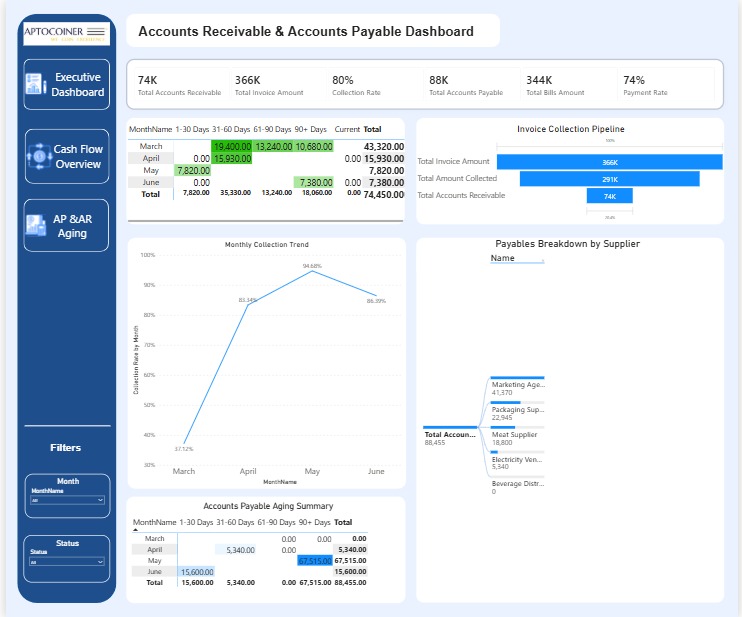The image size is (742, 617).
Task: Select the 13,240.00 March cell
Action: pos(273,147)
